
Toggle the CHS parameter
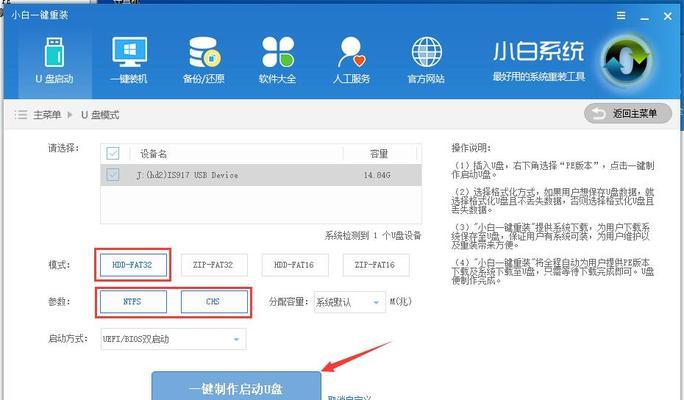pos(213,301)
